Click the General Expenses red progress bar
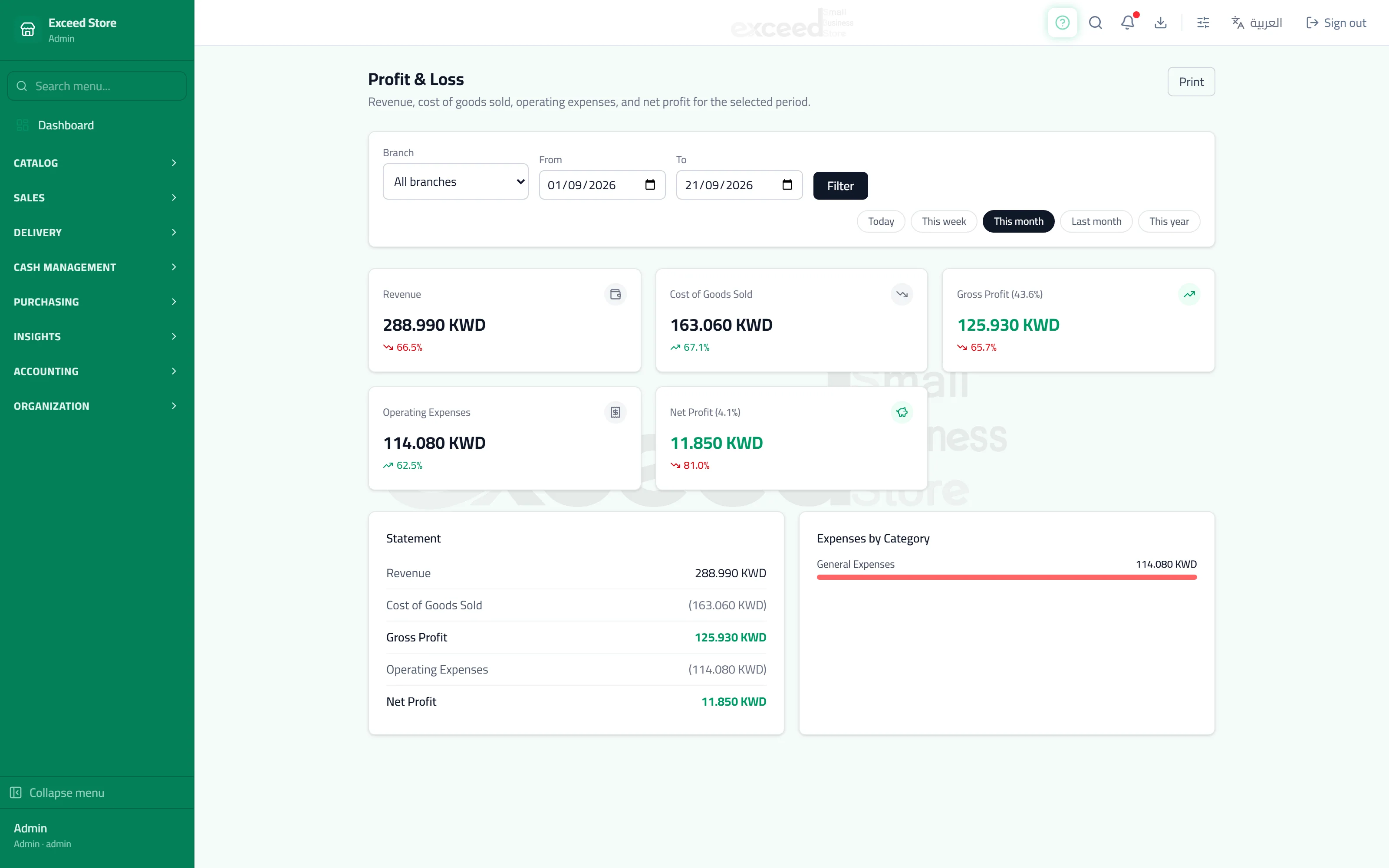The image size is (1389, 868). tap(1007, 577)
